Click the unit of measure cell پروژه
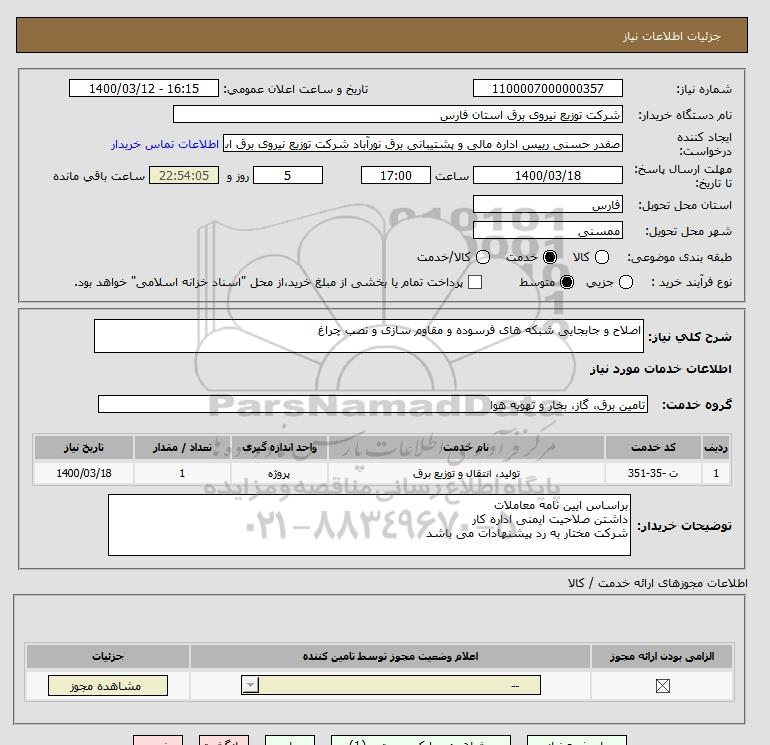The height and width of the screenshot is (745, 770). 279,473
